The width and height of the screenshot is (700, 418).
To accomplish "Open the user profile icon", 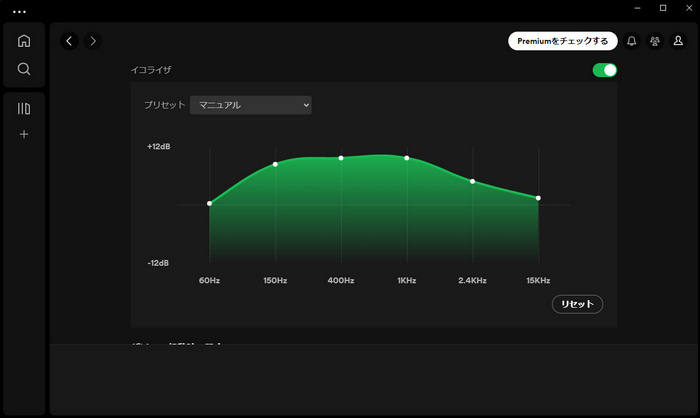I will [678, 41].
